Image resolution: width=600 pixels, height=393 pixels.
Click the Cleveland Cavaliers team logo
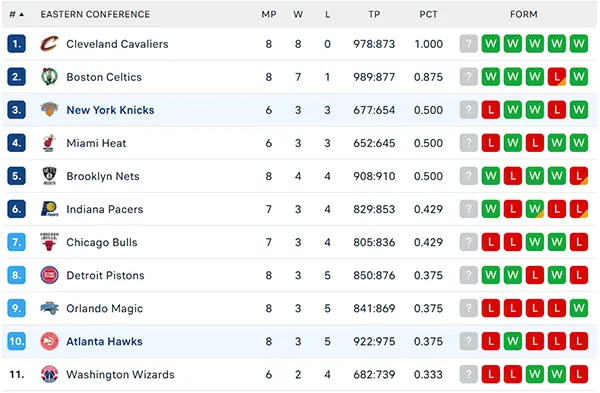click(49, 44)
